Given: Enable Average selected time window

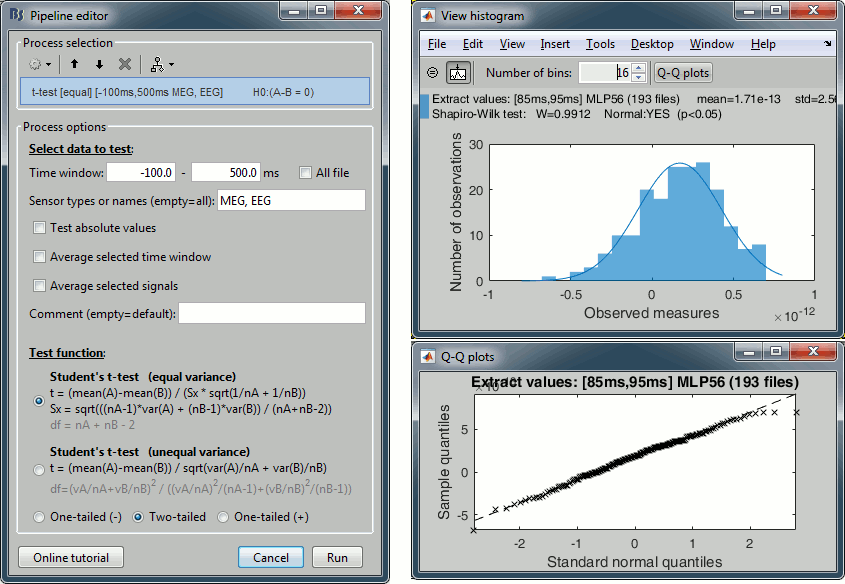Looking at the screenshot, I should [x=40, y=257].
